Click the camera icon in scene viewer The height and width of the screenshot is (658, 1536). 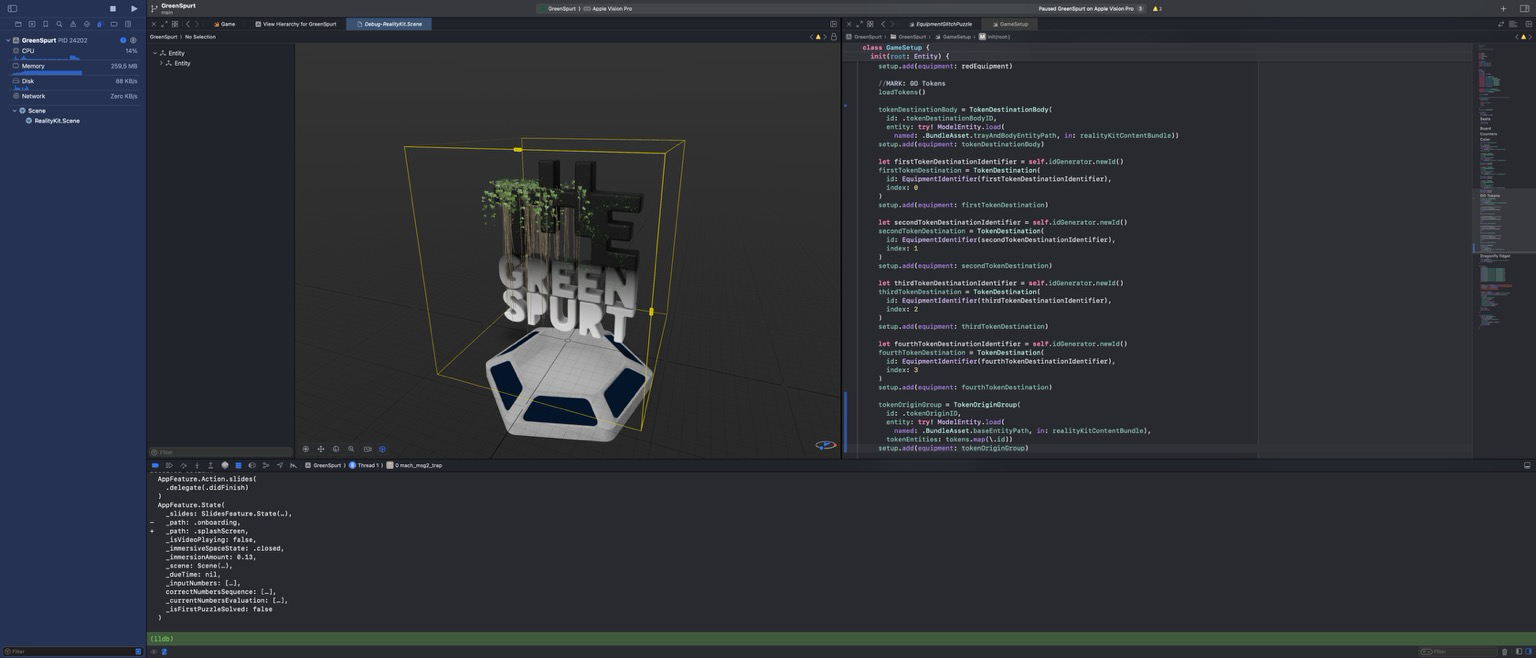pyautogui.click(x=367, y=449)
